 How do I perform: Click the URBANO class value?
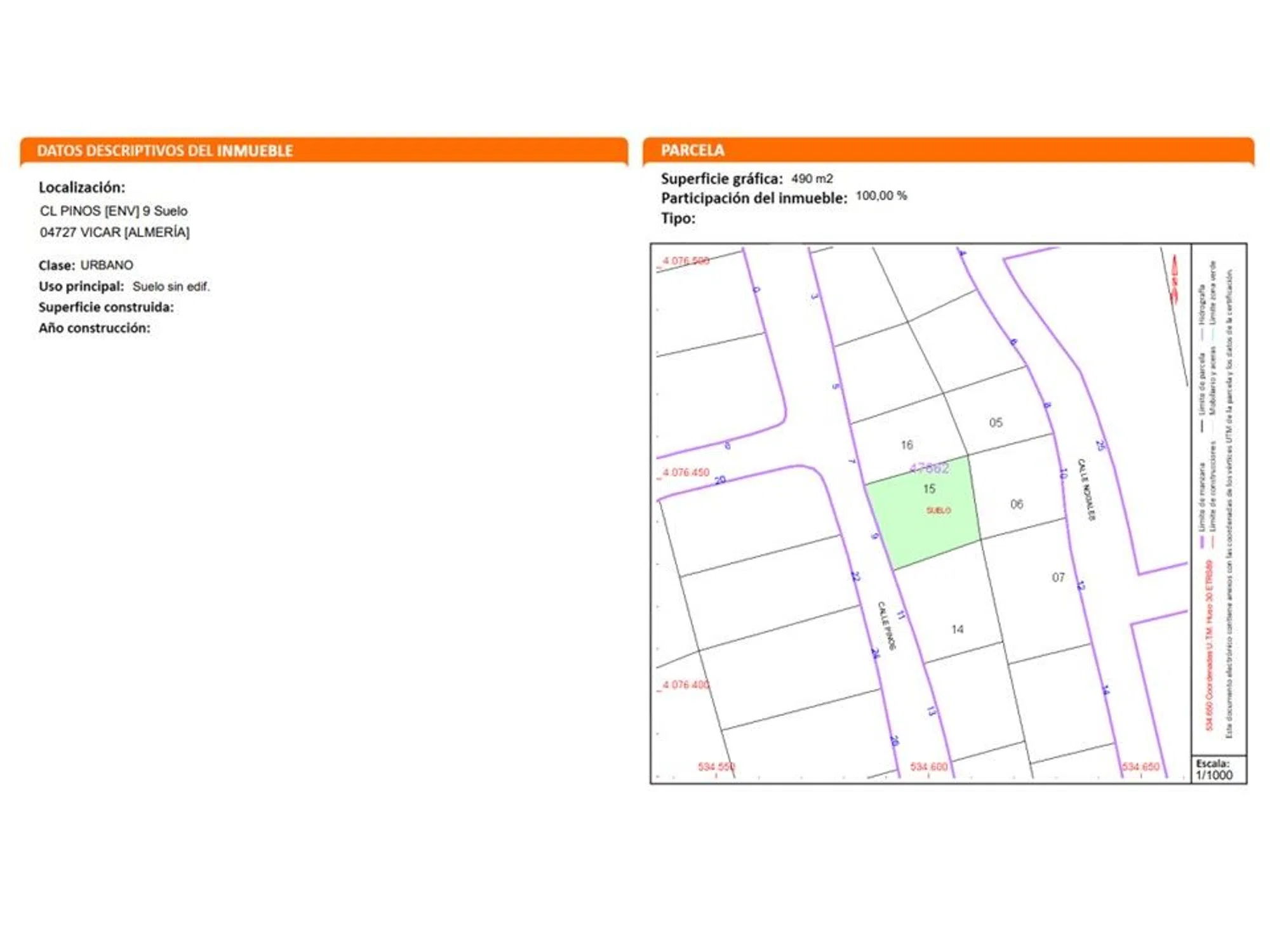[x=107, y=265]
